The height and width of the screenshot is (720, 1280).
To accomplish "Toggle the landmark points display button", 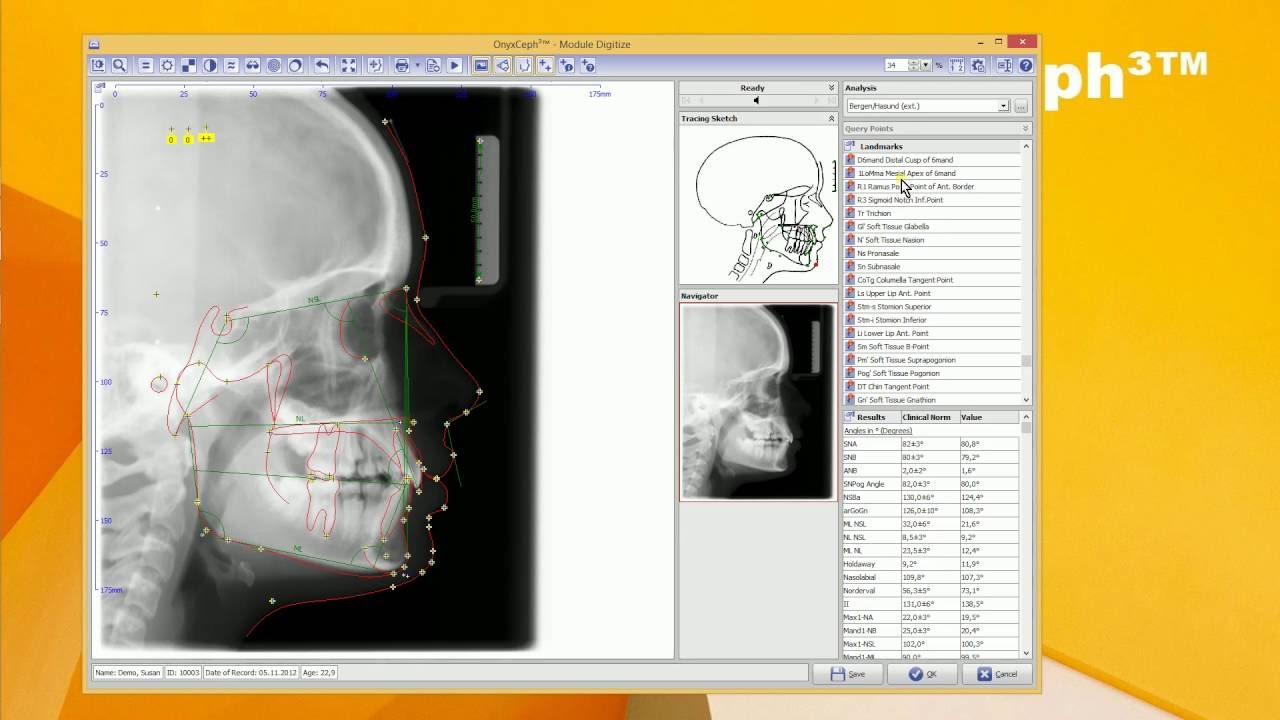I will [545, 65].
